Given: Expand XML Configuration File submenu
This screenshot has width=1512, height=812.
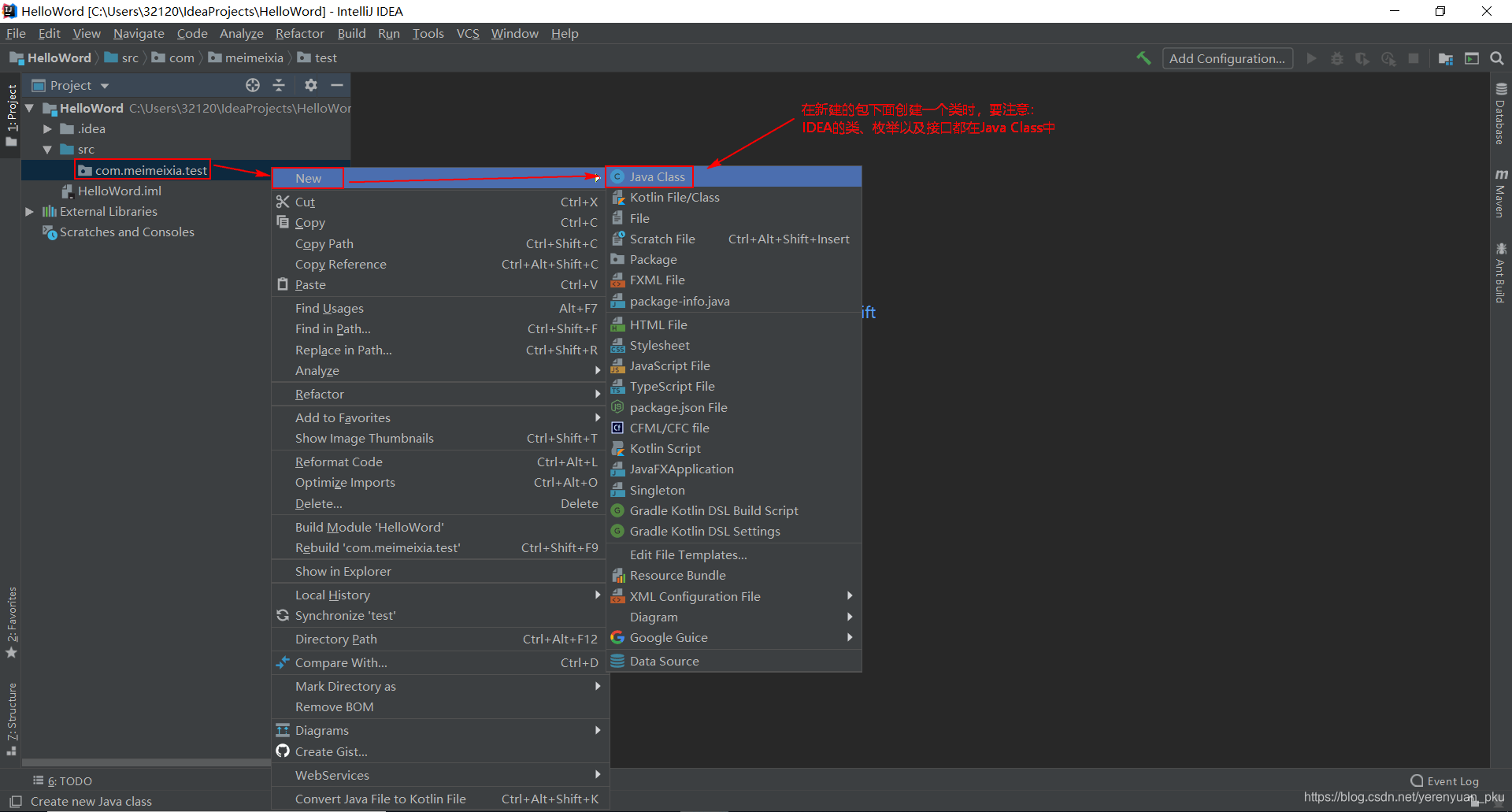Looking at the screenshot, I should coord(734,596).
